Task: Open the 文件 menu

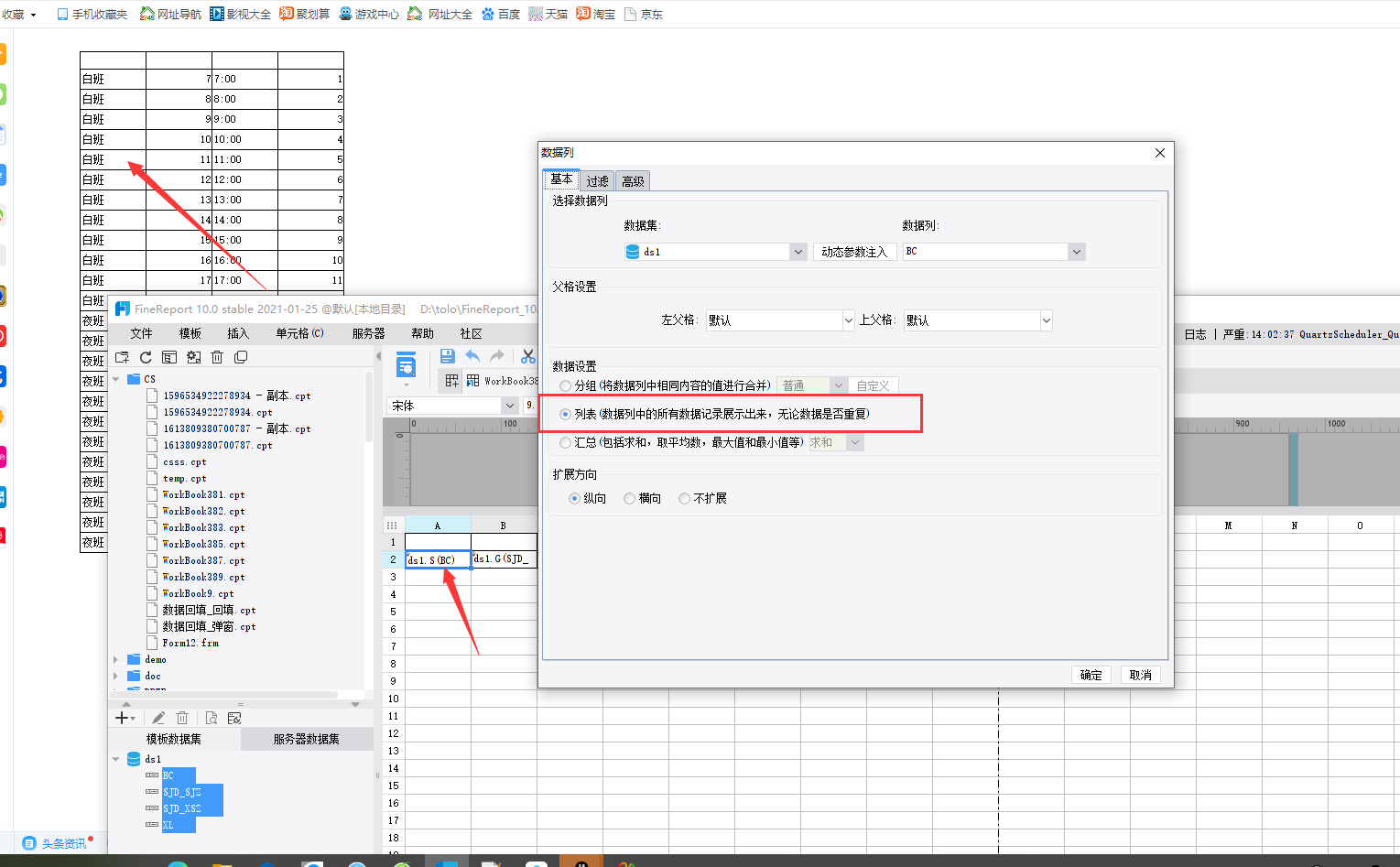Action: point(141,333)
